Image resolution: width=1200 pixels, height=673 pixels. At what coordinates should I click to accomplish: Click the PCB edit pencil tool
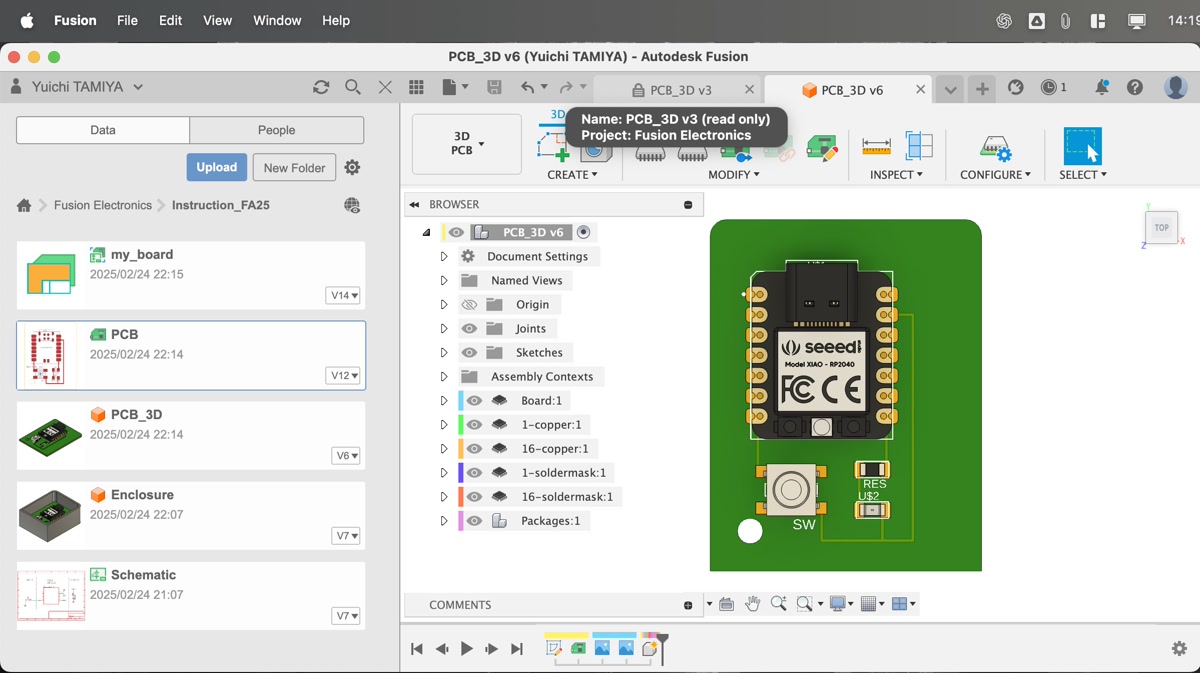pyautogui.click(x=822, y=149)
